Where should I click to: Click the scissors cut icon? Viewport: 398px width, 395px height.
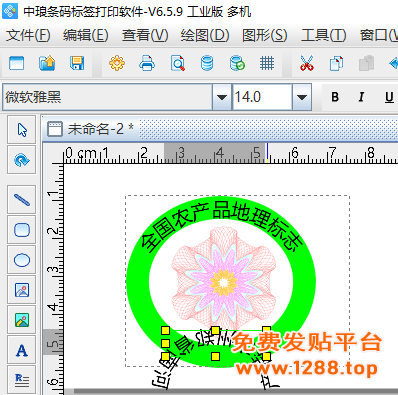[306, 63]
